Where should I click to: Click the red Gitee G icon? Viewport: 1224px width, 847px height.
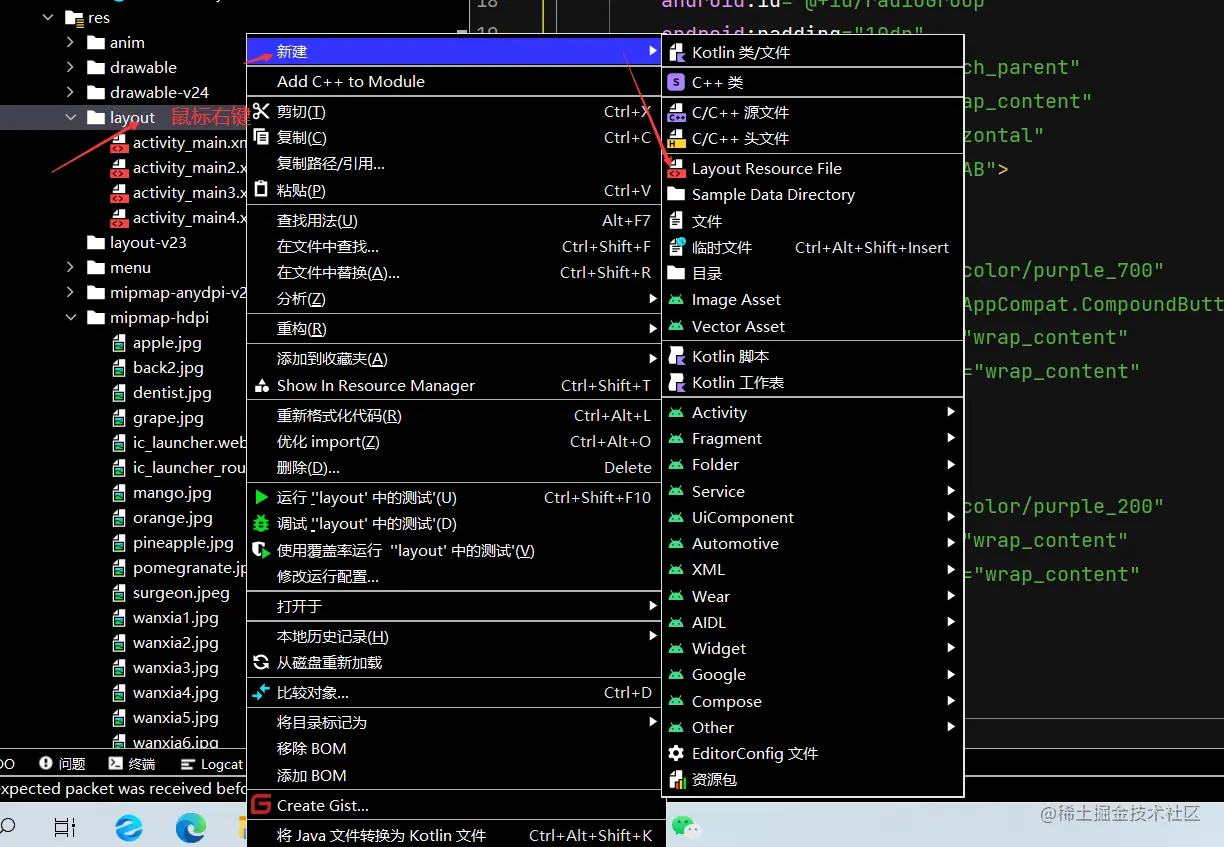(261, 805)
